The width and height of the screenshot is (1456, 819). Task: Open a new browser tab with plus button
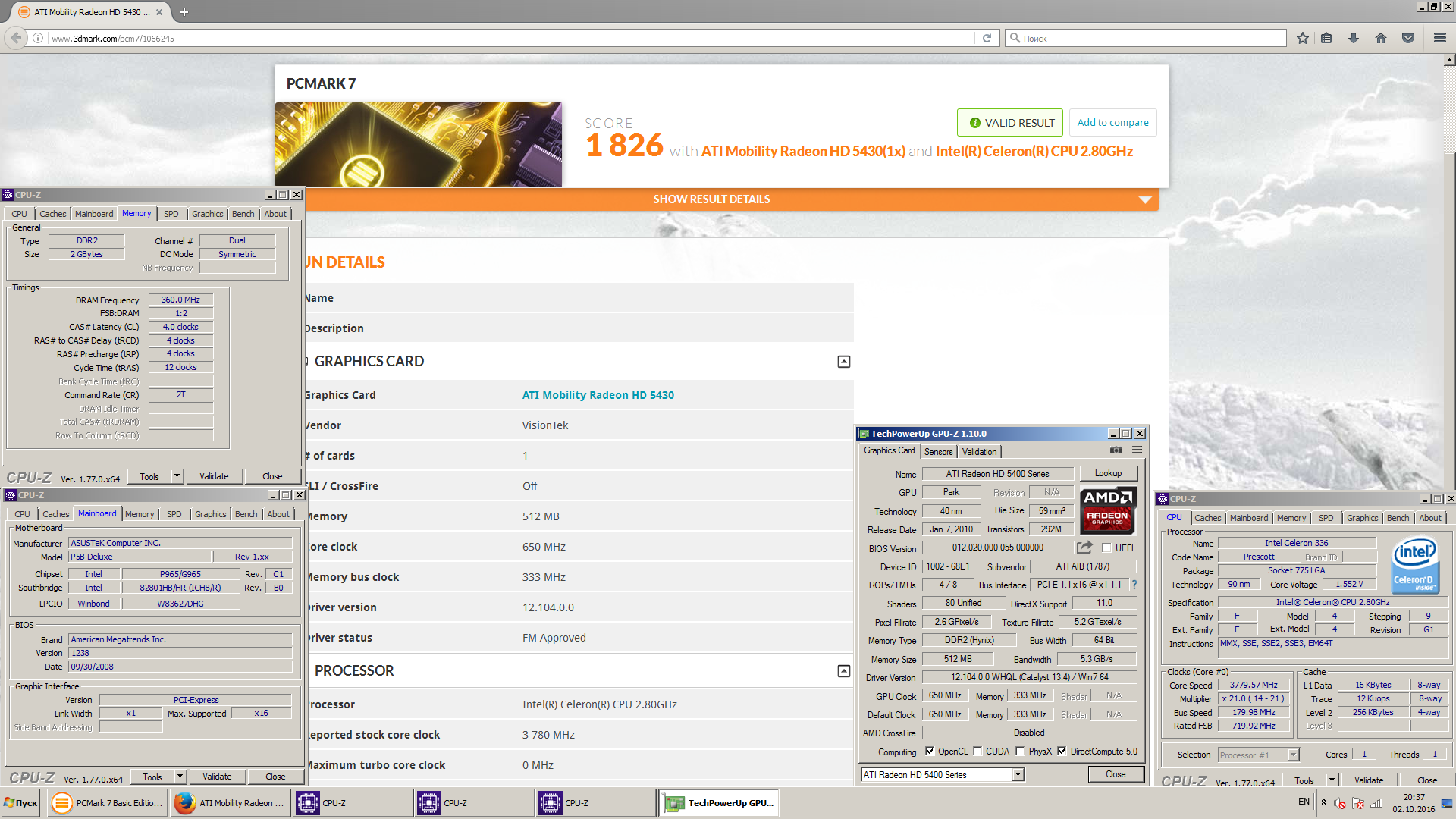(x=184, y=12)
